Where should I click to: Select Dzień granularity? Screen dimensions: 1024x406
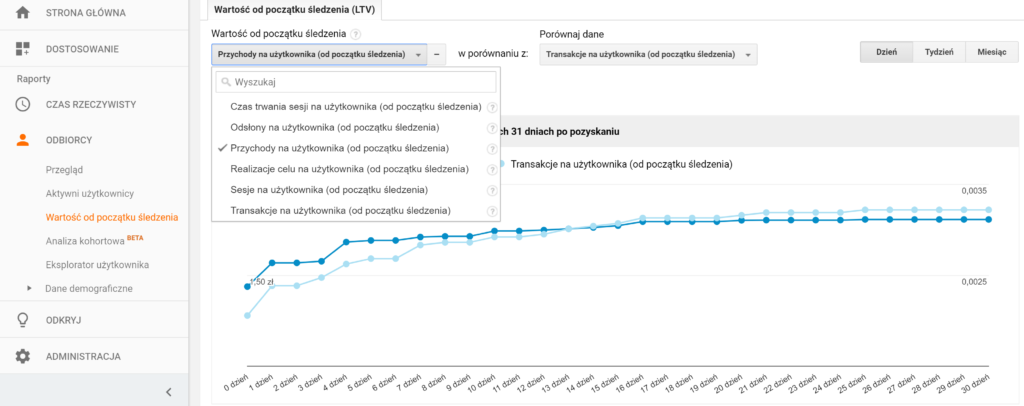886,52
